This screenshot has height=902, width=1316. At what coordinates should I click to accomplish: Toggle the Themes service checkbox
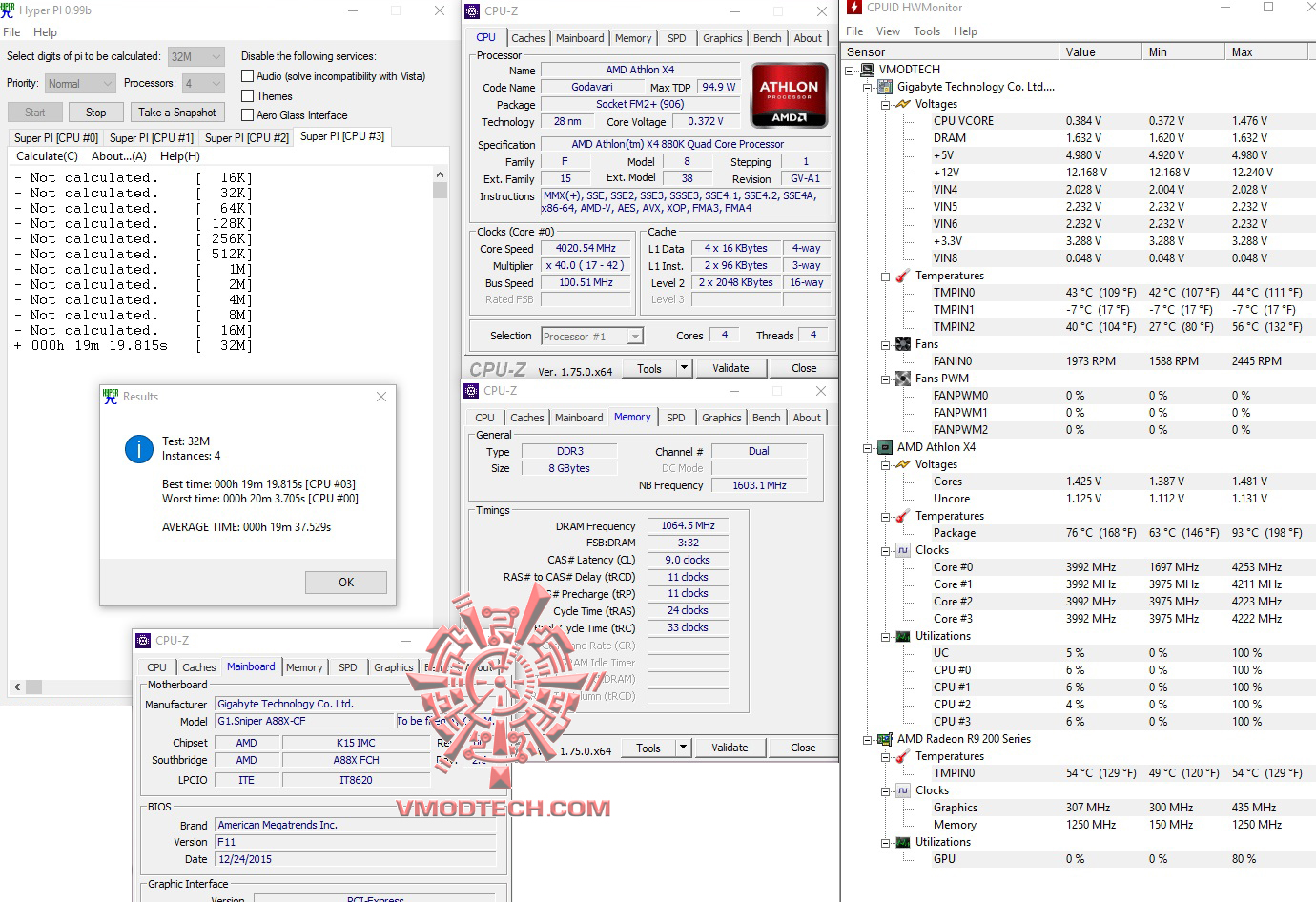tap(248, 96)
